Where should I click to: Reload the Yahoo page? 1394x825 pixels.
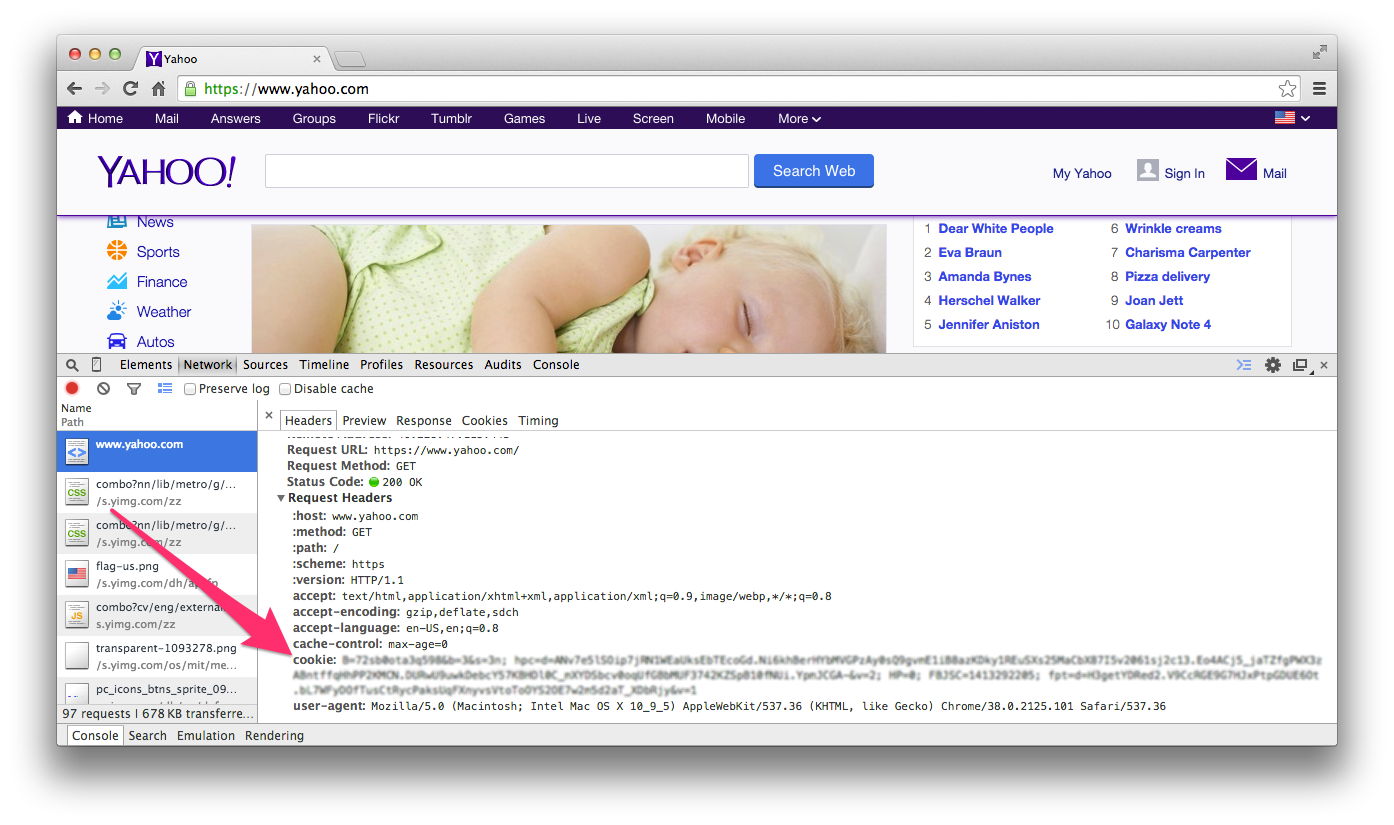click(130, 89)
